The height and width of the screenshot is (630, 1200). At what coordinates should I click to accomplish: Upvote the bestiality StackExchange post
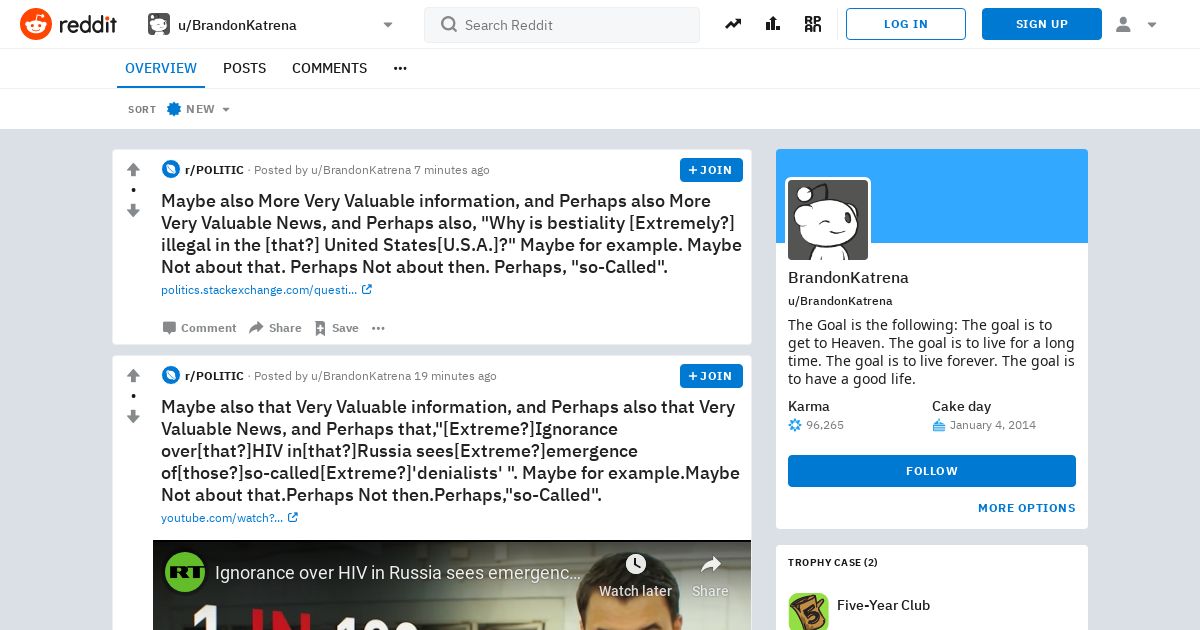pos(133,170)
